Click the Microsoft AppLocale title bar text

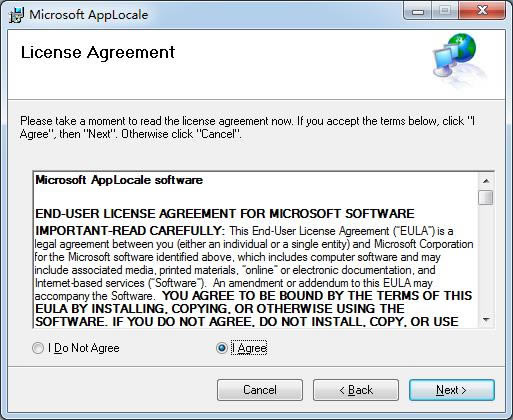tap(89, 15)
